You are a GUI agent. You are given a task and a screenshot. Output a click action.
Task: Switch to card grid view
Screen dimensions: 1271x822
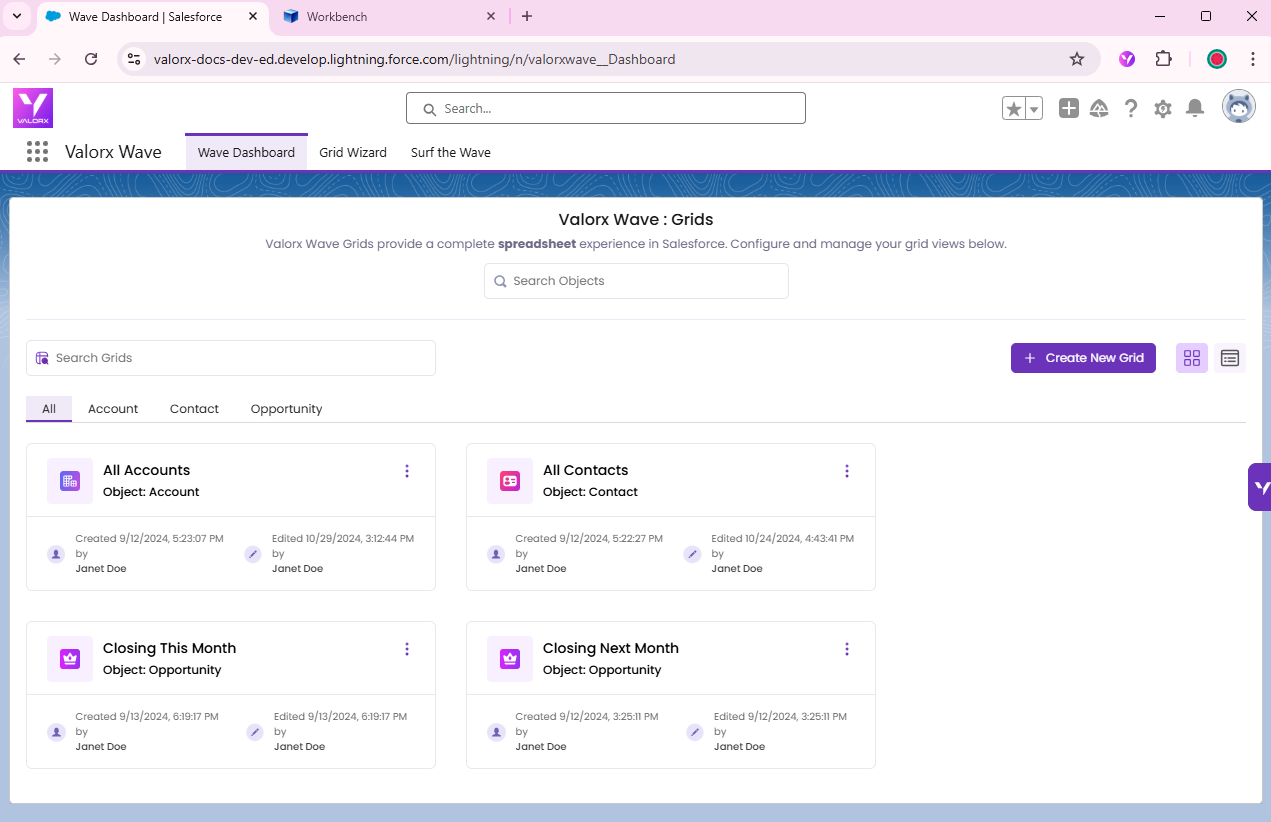(1192, 358)
